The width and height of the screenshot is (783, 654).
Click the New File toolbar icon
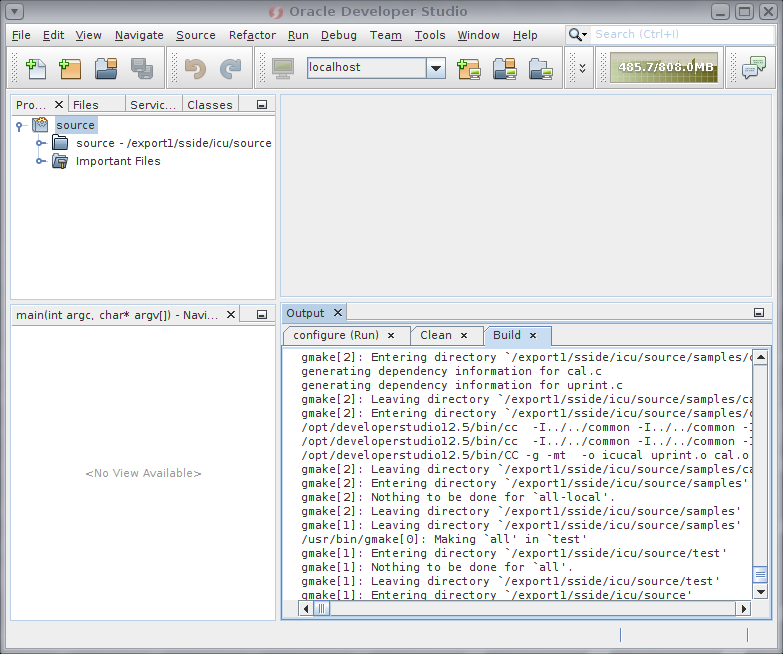(36, 68)
